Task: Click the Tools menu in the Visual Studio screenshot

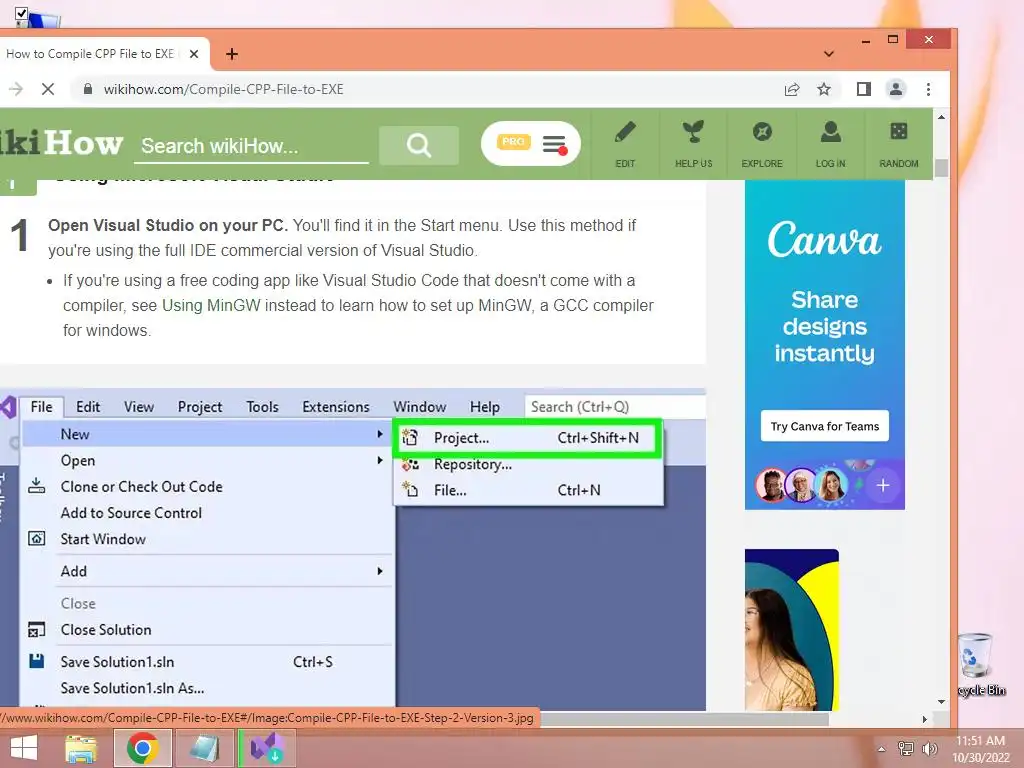Action: click(263, 407)
